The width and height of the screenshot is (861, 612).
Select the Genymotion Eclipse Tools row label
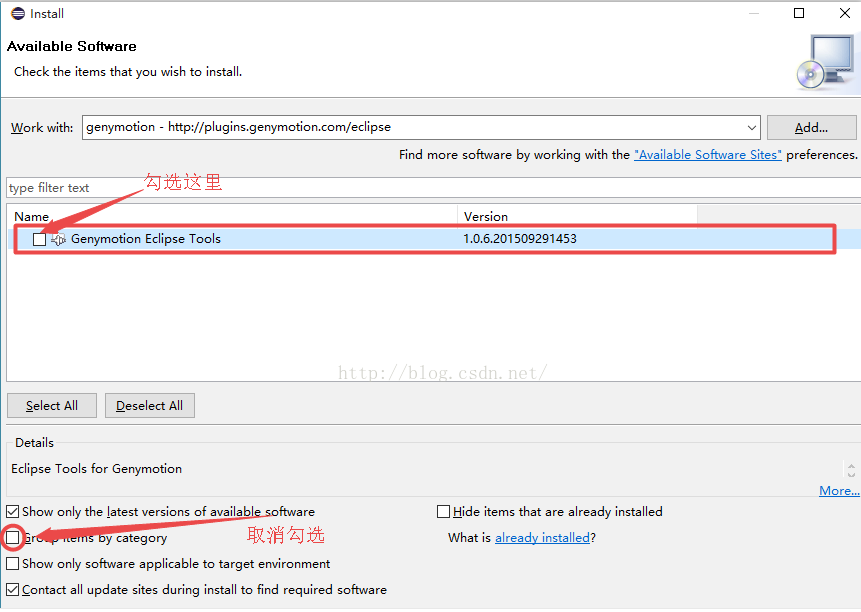tap(146, 239)
